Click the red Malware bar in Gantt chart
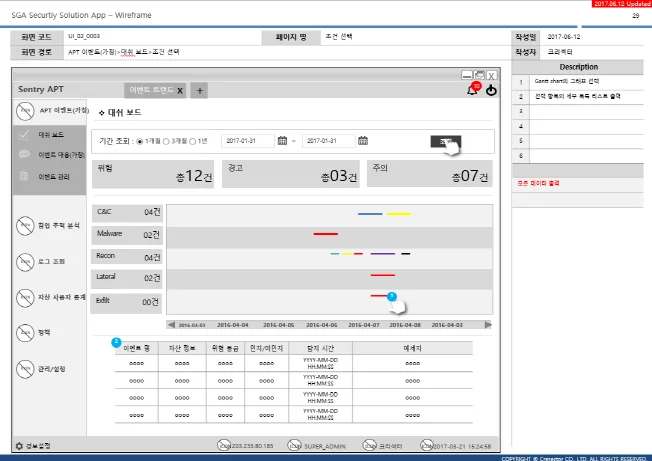The image size is (652, 461). pos(325,233)
